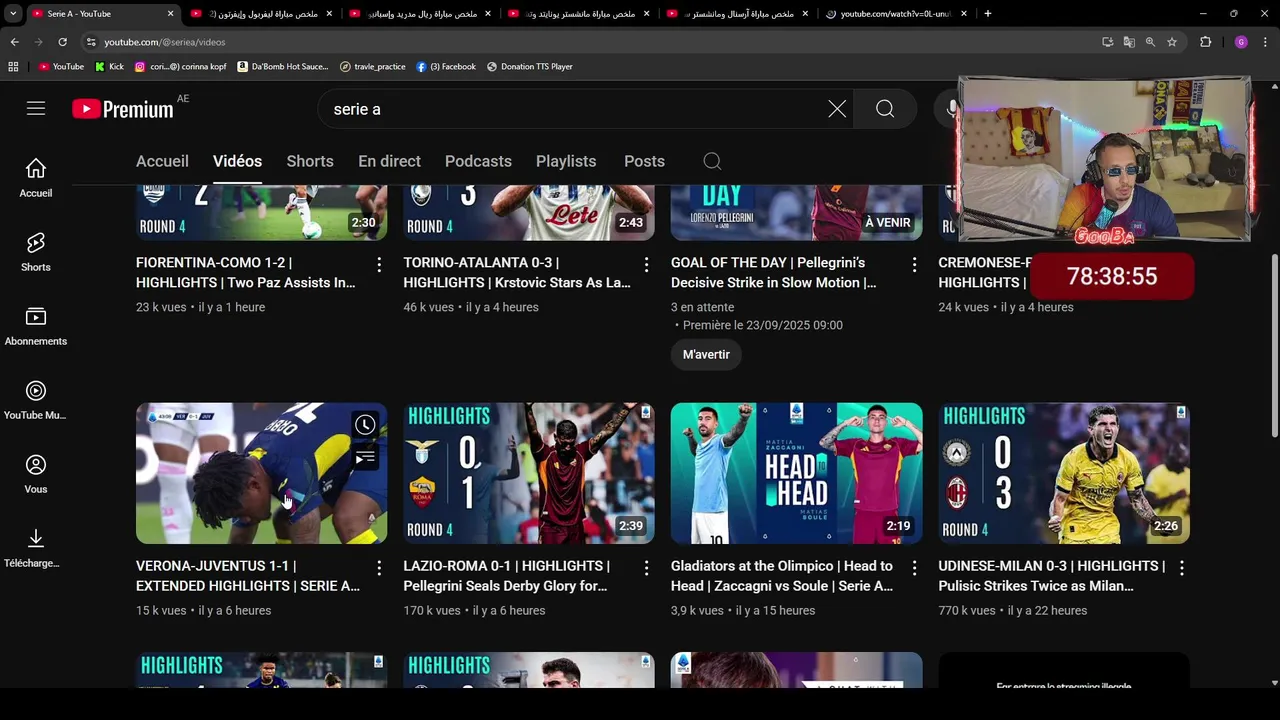The width and height of the screenshot is (1280, 720).
Task: Open the options menu for the Goal of the Day video
Action: click(x=914, y=264)
